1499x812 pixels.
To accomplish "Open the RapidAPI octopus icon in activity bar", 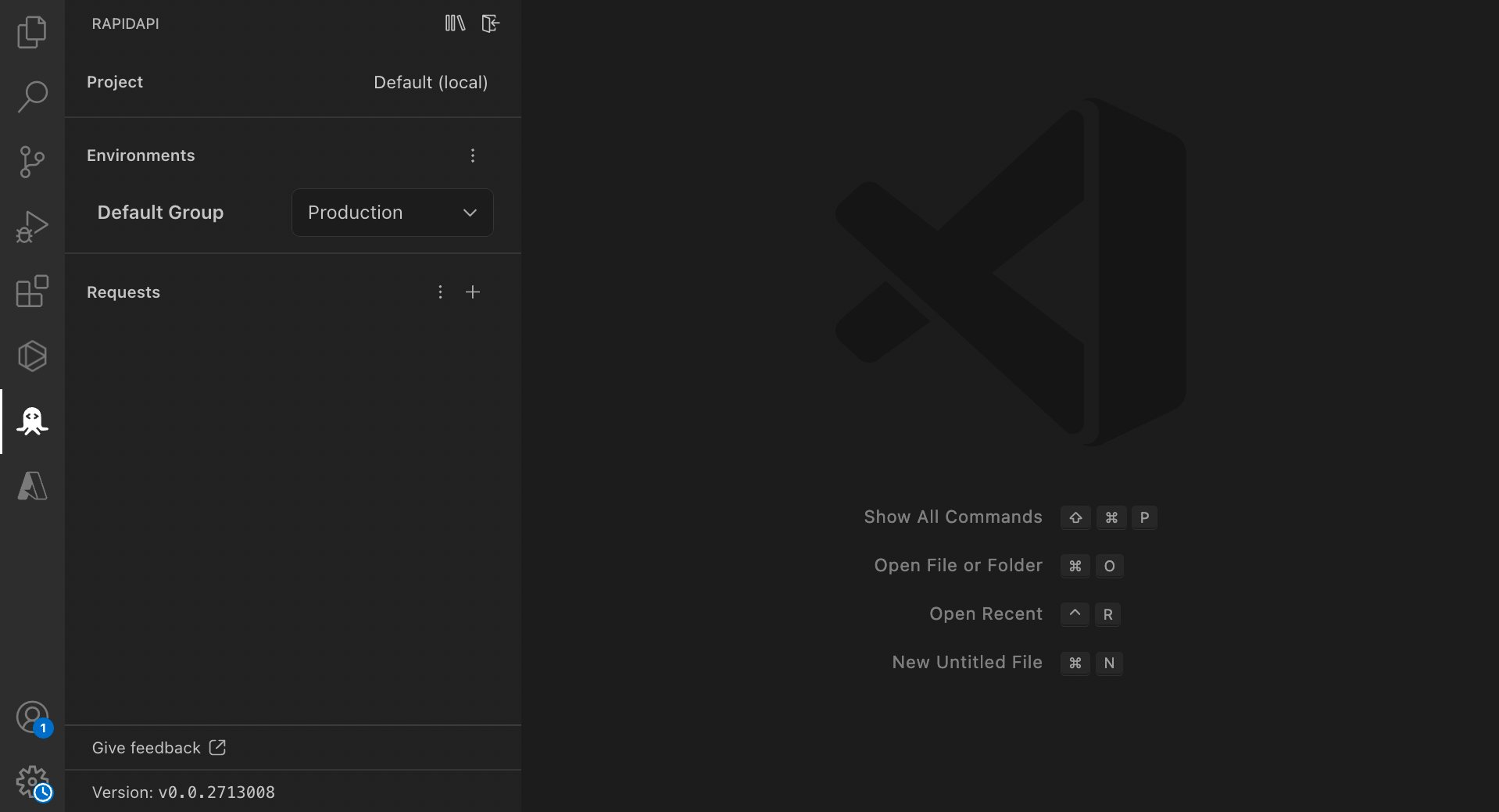I will pyautogui.click(x=31, y=421).
